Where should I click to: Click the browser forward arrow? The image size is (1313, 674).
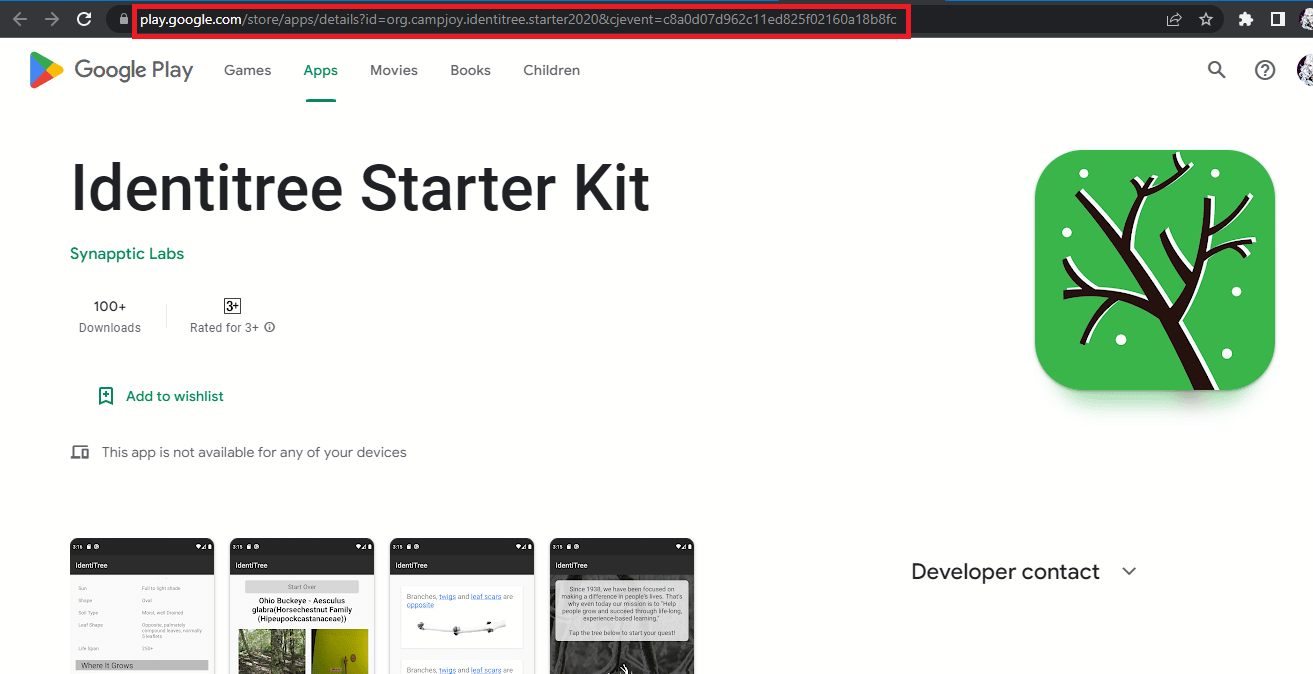[52, 19]
